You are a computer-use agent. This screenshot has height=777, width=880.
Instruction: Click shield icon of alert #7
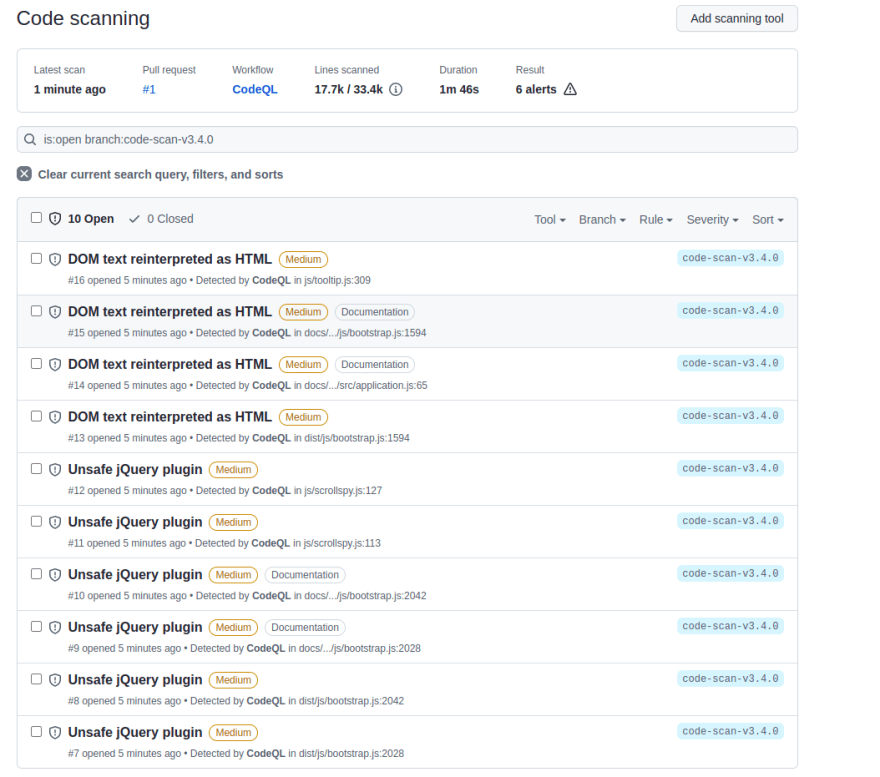[55, 733]
